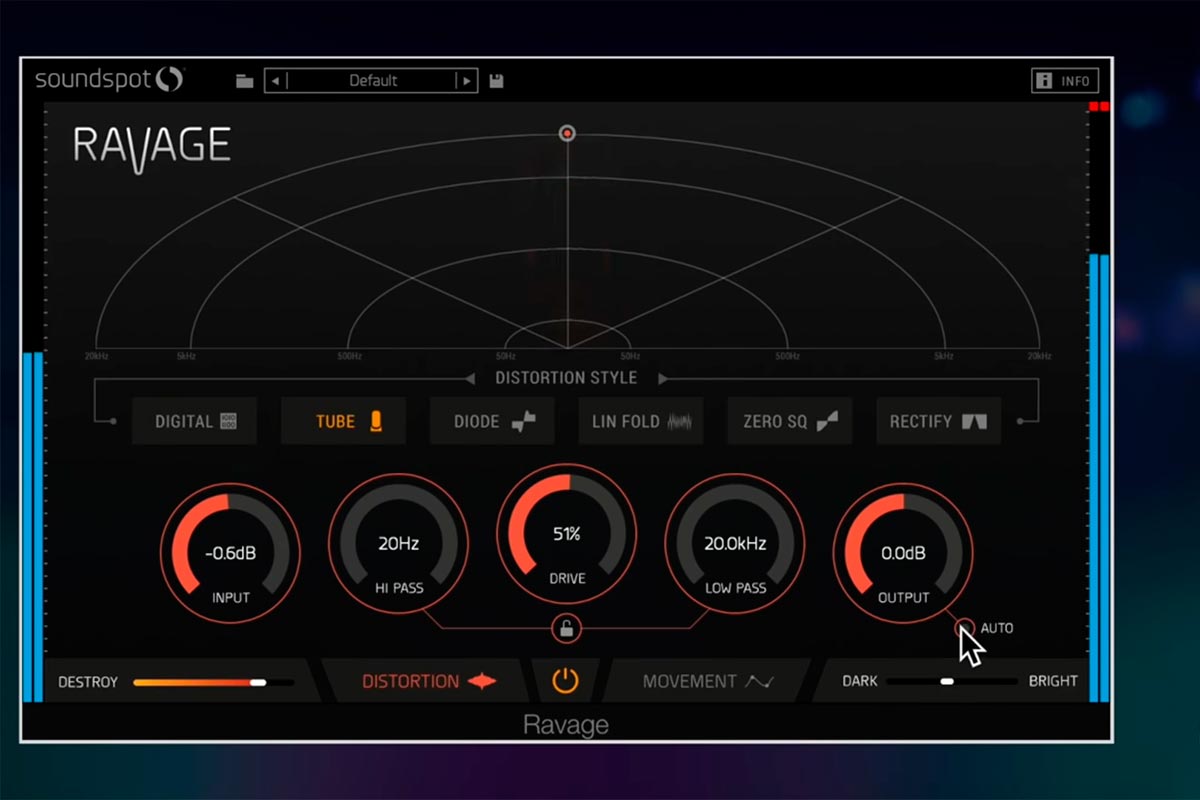Click the orange node atop the spectrum display
This screenshot has height=800, width=1200.
567,133
